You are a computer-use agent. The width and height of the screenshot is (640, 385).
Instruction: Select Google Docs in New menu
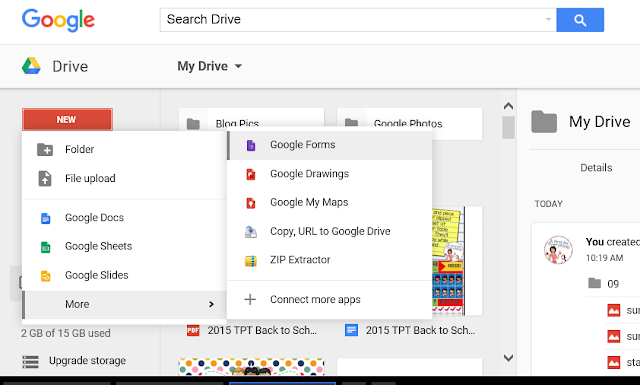click(124, 218)
